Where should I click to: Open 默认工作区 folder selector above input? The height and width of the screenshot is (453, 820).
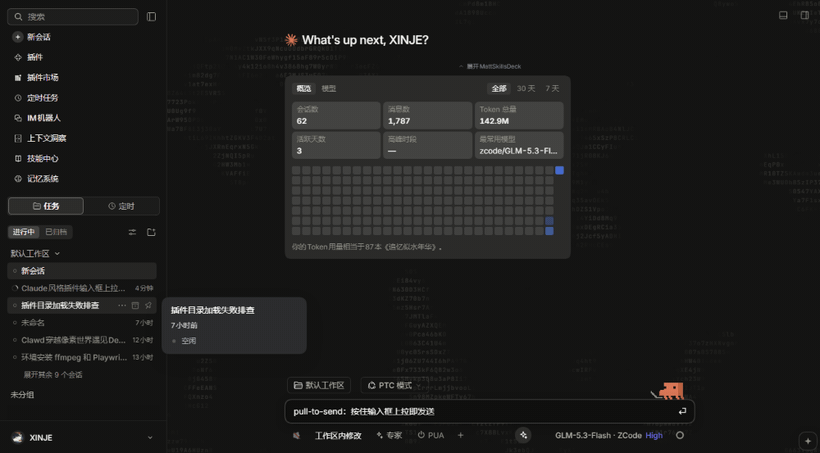319,386
